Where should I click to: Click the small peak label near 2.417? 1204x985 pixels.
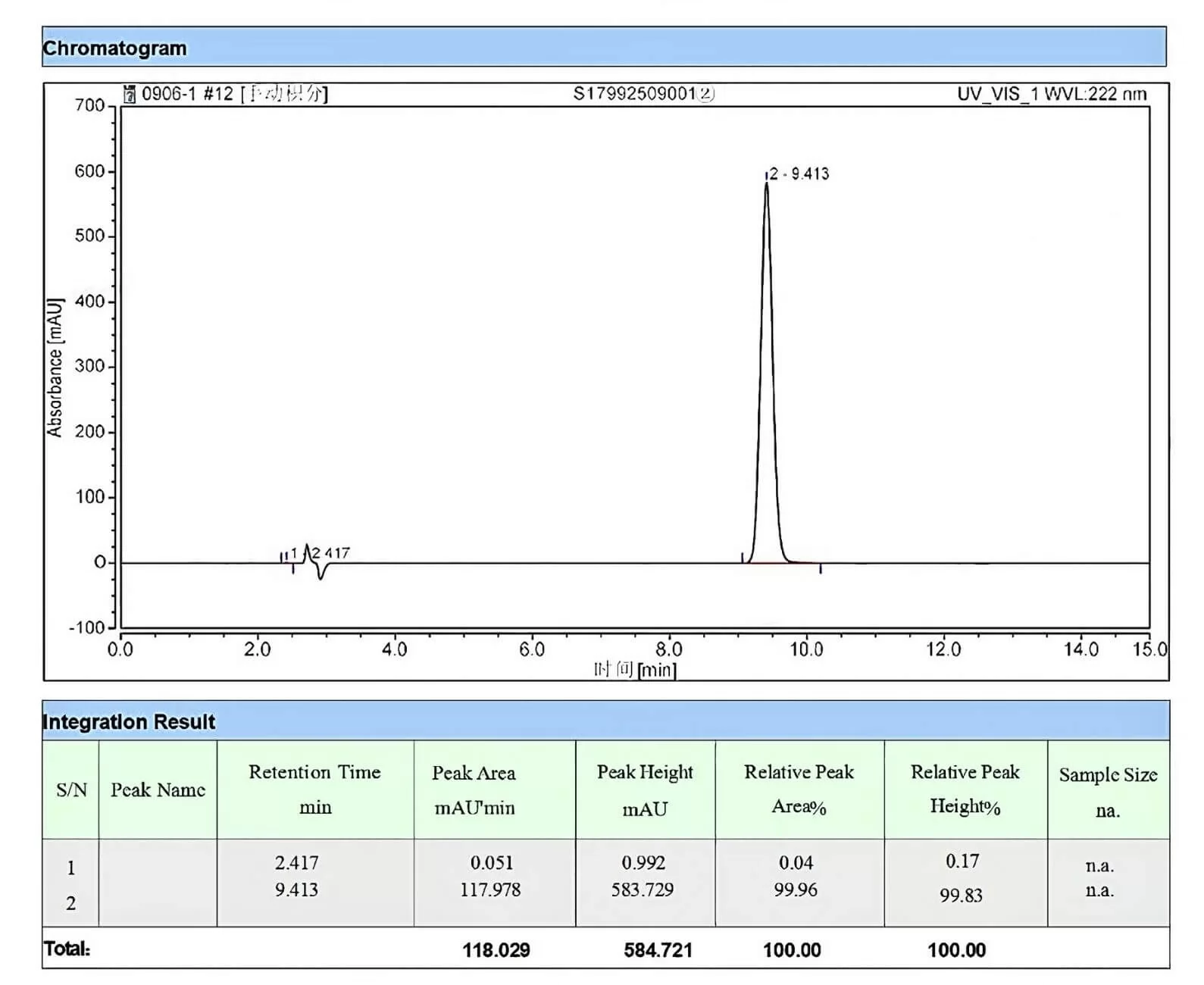tap(330, 553)
